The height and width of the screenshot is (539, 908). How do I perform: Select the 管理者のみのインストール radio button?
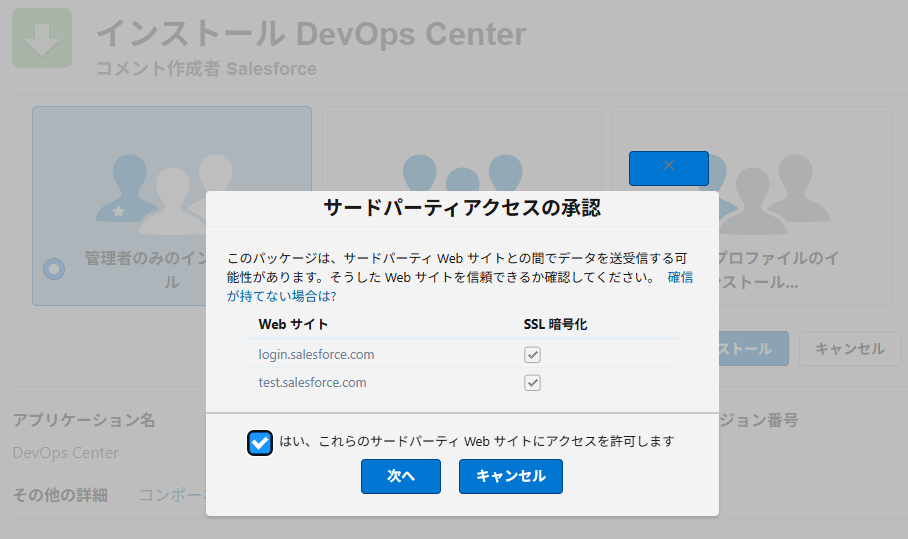[x=54, y=269]
